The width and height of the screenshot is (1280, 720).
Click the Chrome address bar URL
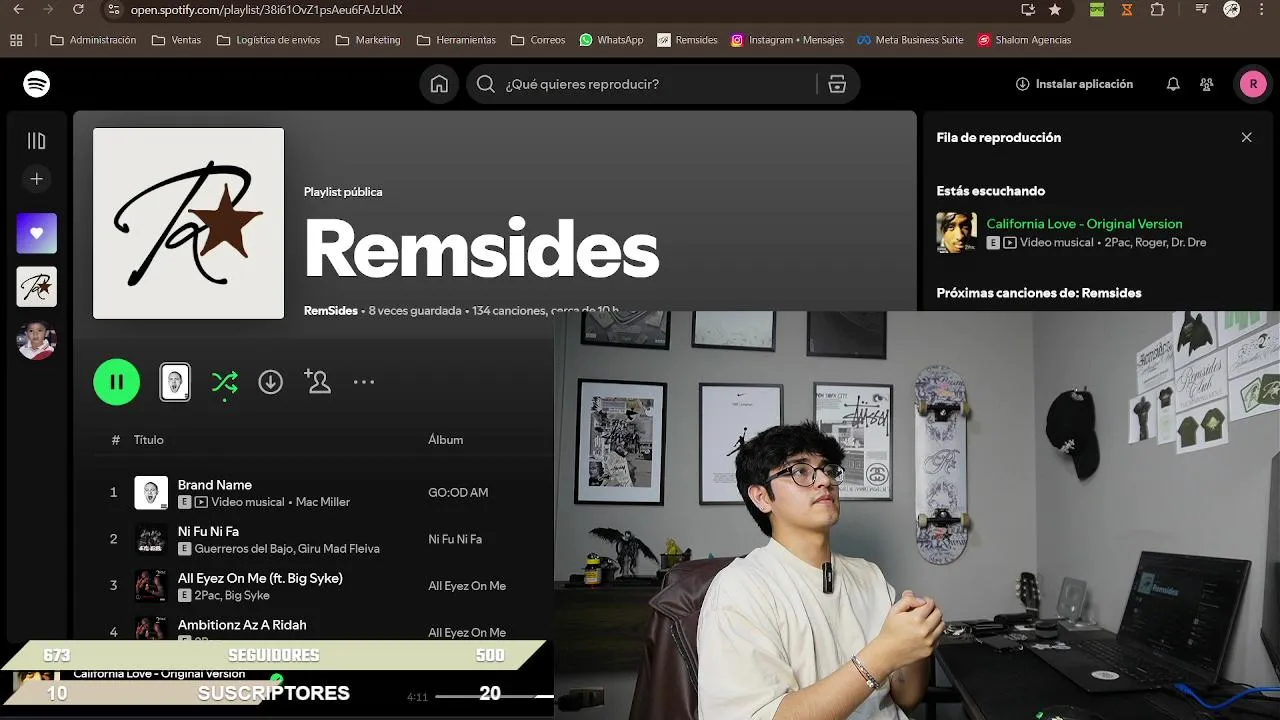click(x=267, y=9)
